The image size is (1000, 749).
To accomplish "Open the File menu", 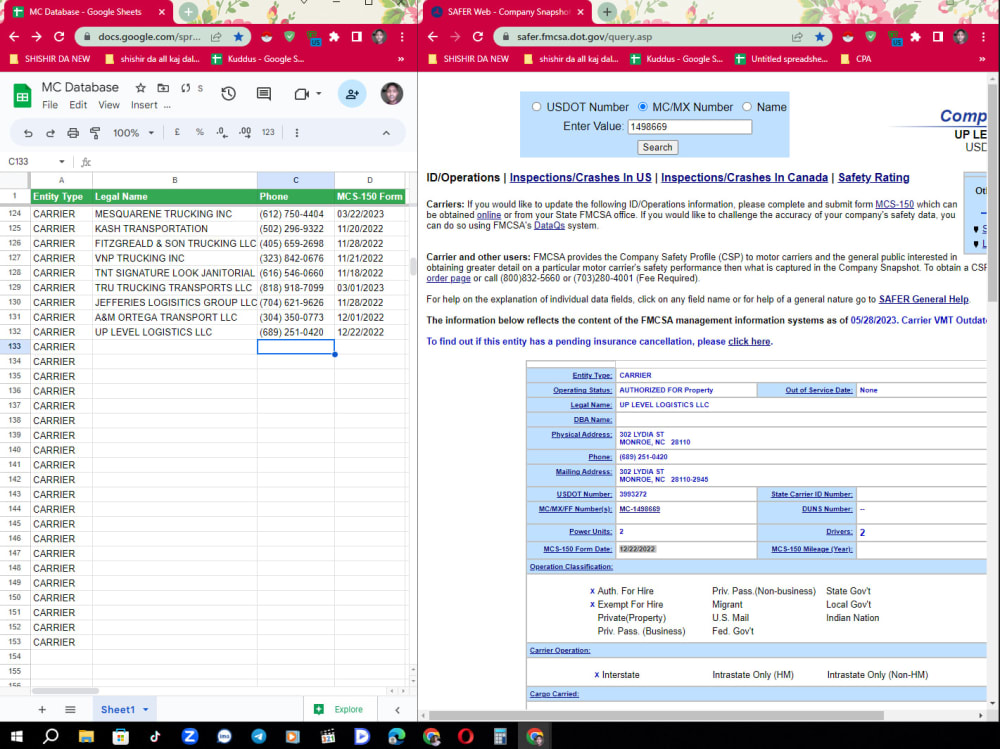I will (50, 105).
